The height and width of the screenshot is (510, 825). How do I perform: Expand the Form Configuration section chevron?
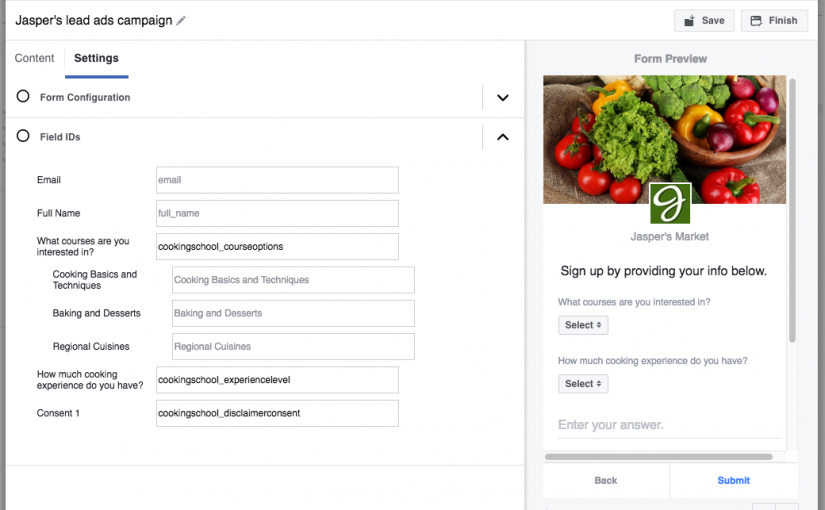coord(503,97)
